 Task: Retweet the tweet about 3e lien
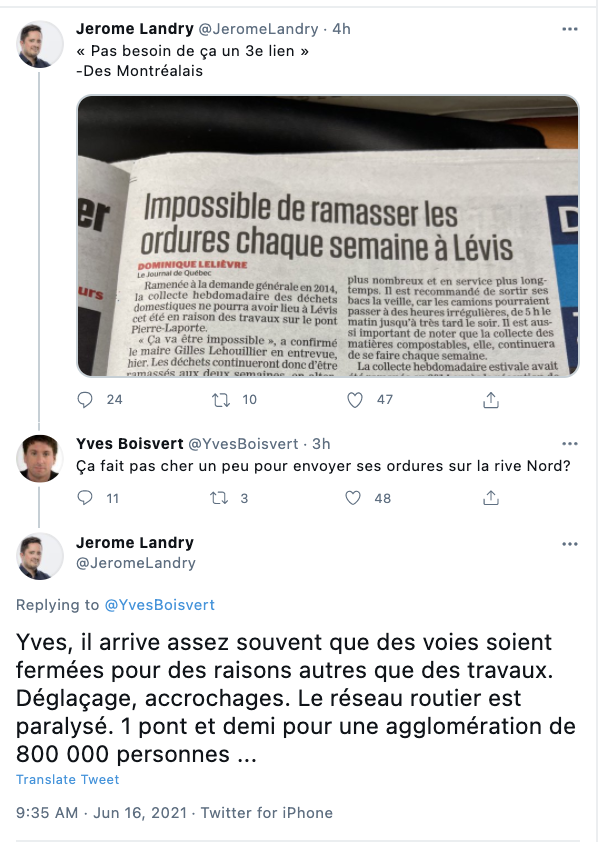[221, 400]
